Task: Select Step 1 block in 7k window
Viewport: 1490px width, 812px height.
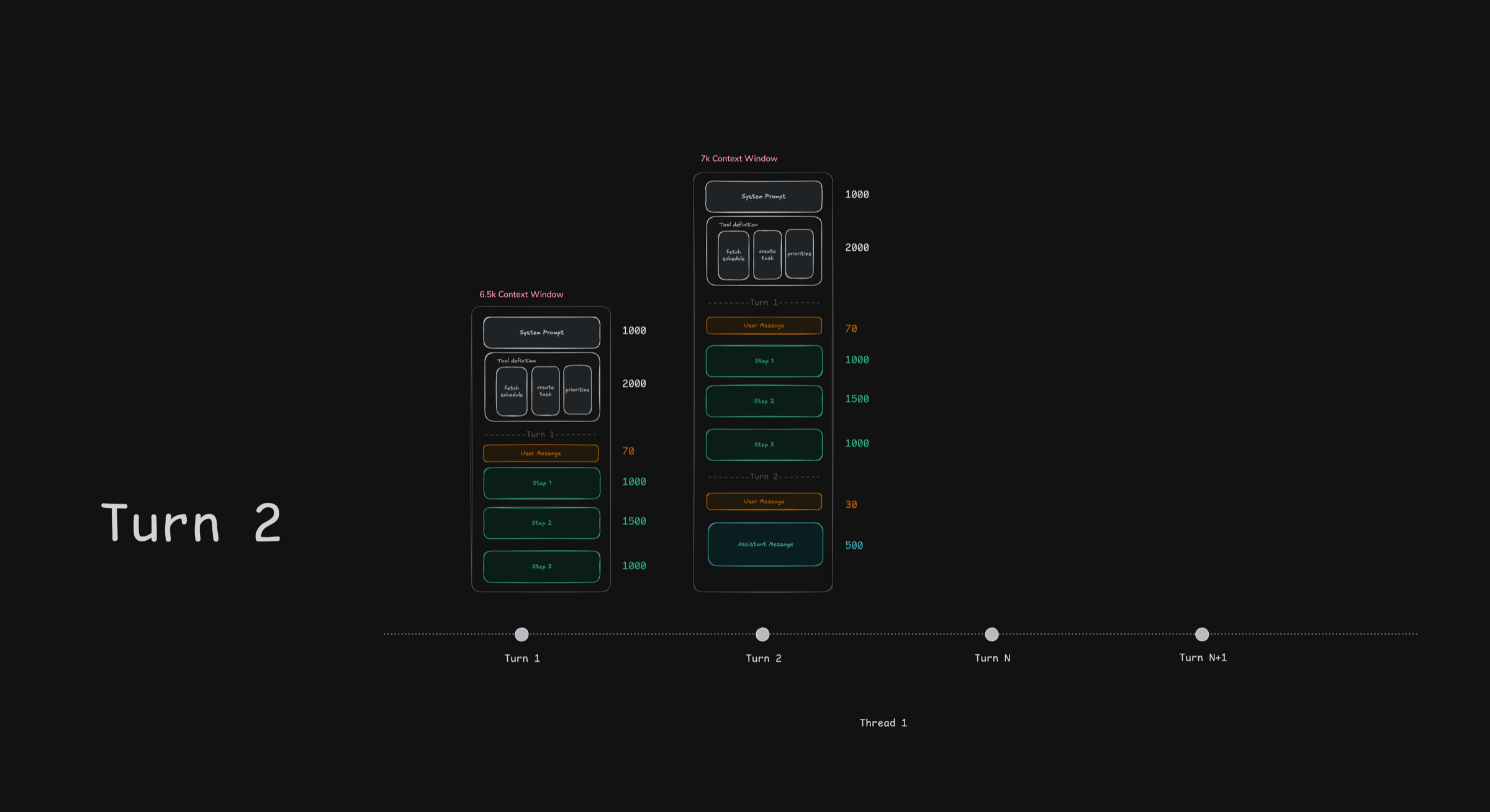Action: point(764,361)
